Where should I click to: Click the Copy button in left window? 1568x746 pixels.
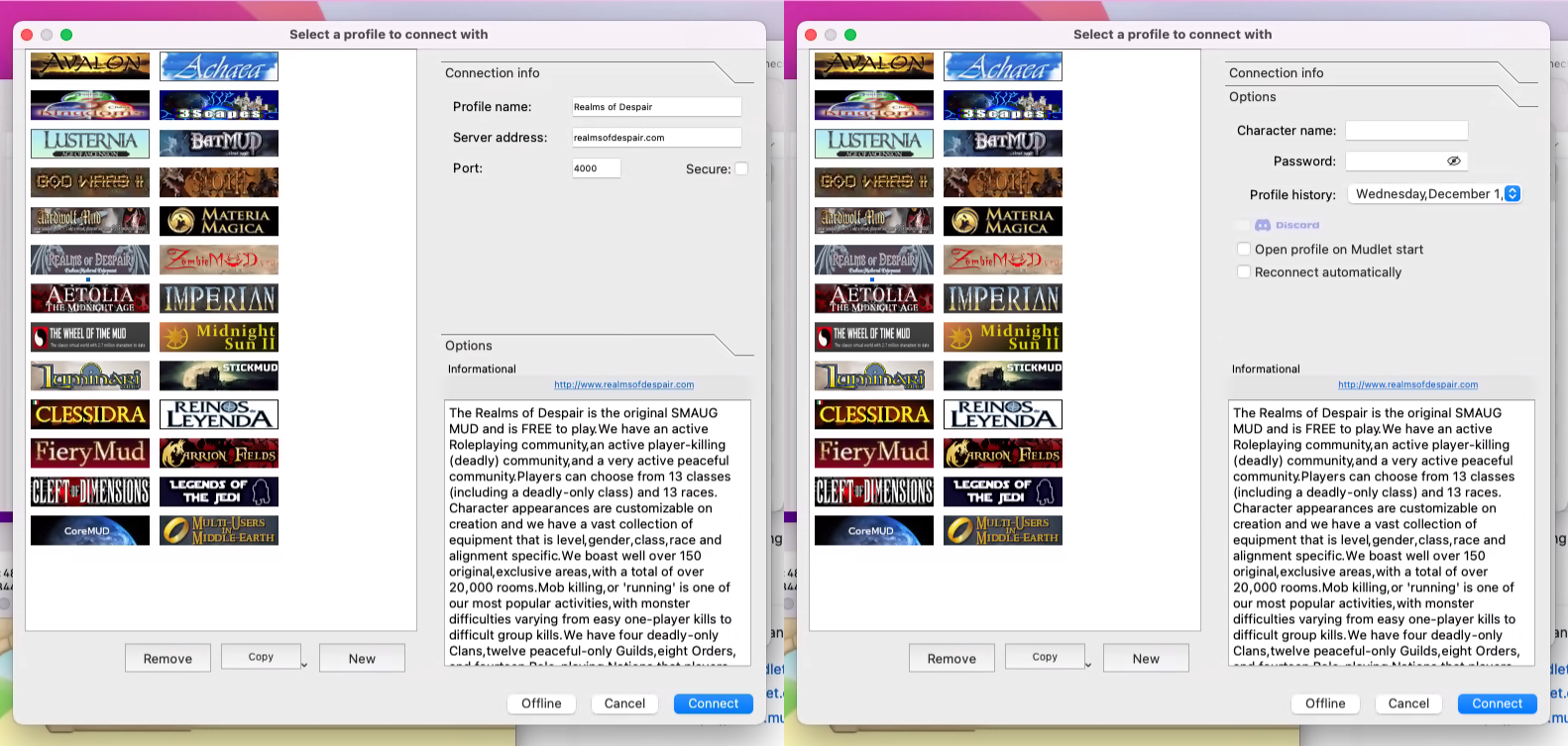tap(261, 657)
